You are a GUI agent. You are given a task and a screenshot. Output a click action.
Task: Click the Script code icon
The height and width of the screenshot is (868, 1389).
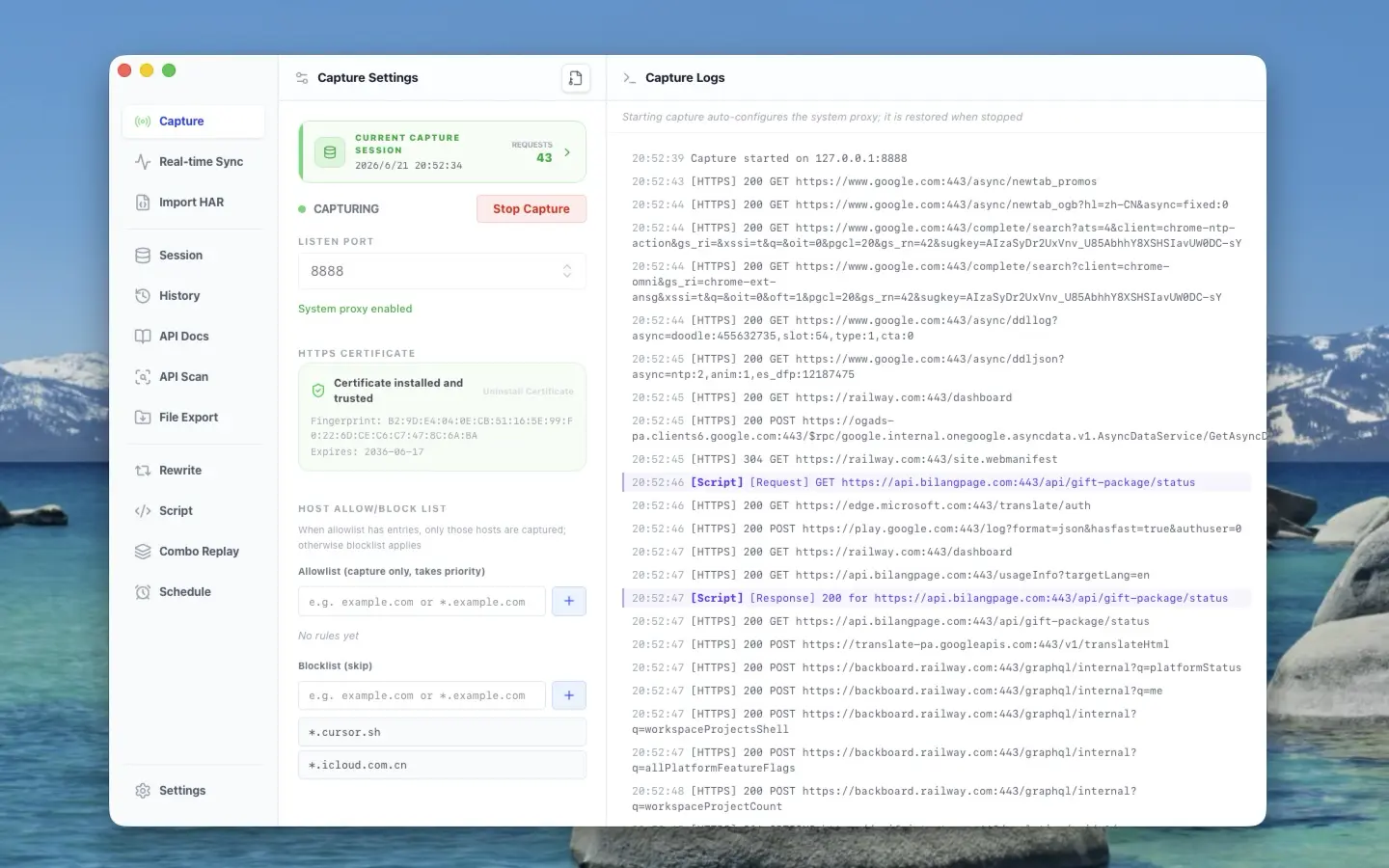[143, 511]
